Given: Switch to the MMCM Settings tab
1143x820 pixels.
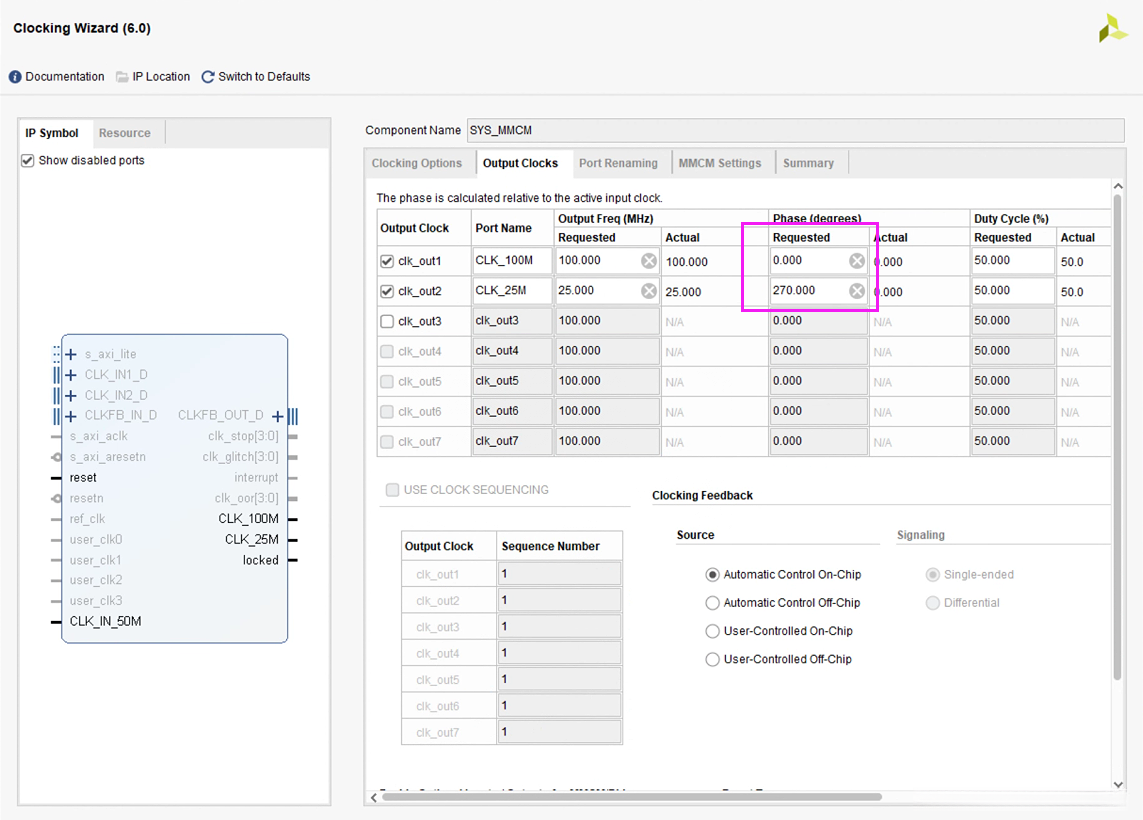Looking at the screenshot, I should click(719, 163).
